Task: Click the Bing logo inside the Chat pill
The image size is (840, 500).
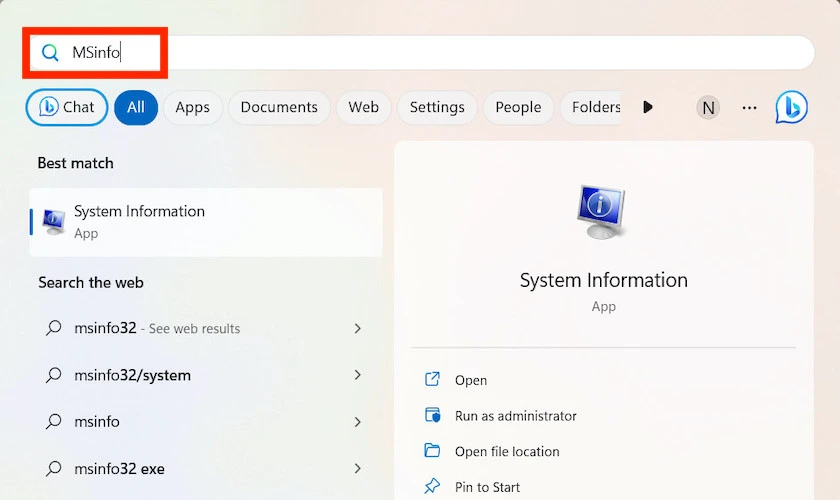Action: click(x=48, y=107)
